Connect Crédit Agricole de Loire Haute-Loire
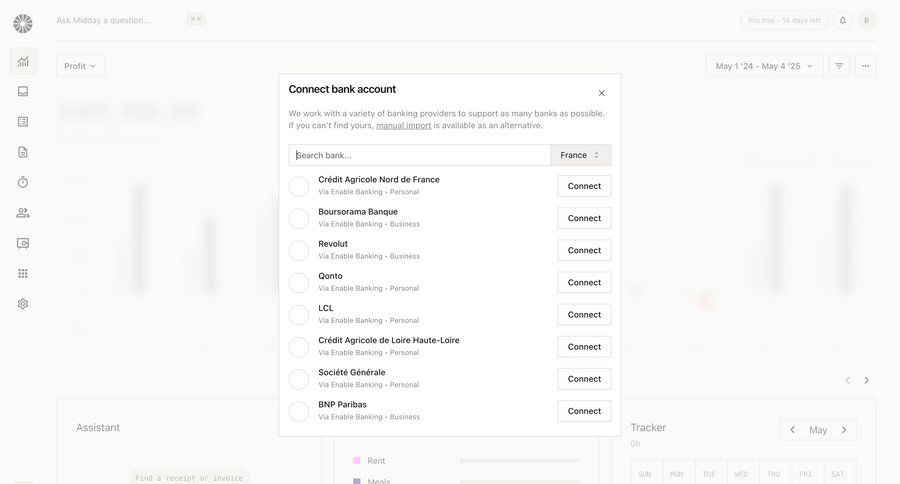The height and width of the screenshot is (484, 900). [x=584, y=347]
